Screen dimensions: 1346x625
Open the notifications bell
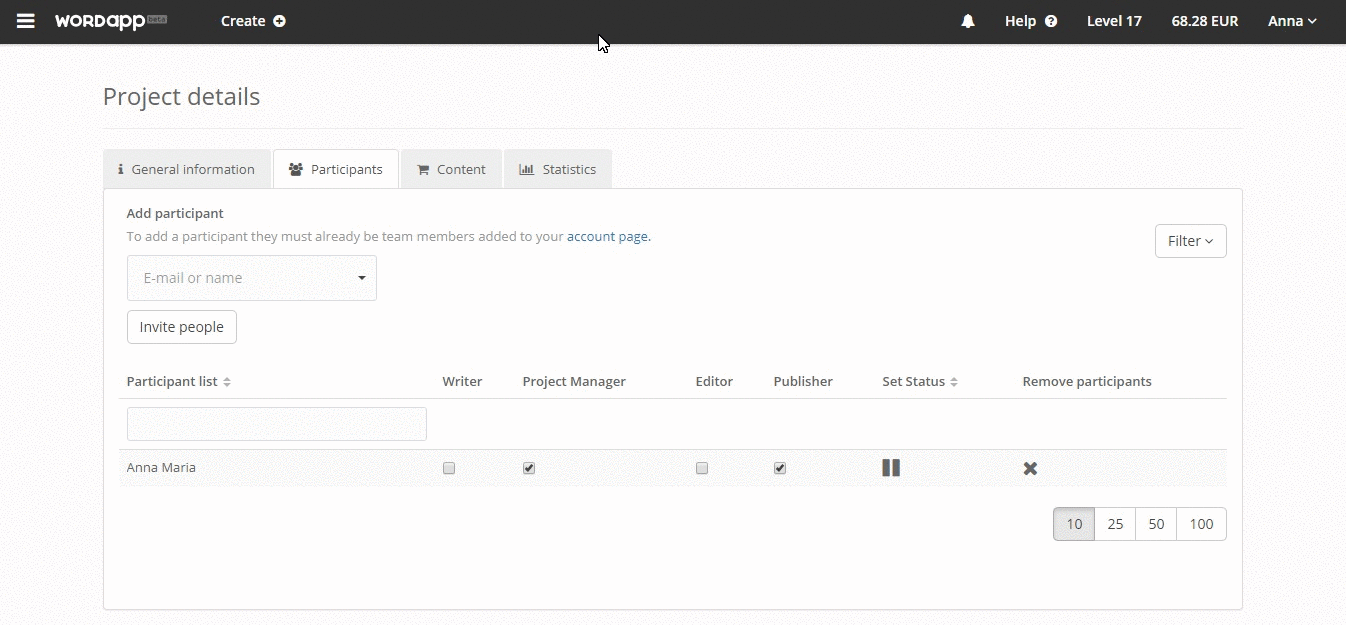coord(968,21)
